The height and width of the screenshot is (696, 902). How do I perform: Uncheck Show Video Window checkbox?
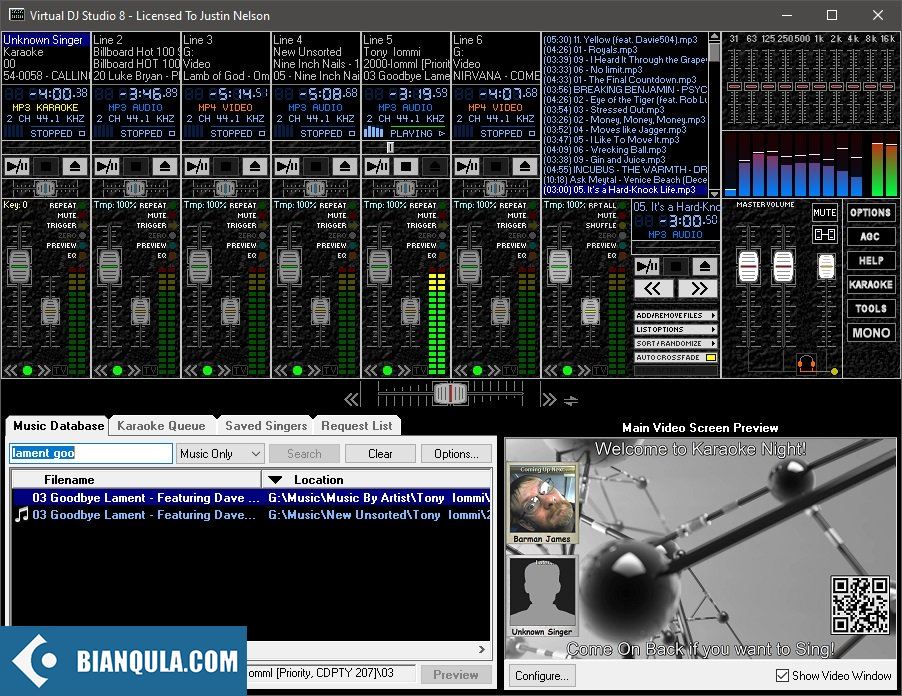[x=782, y=675]
